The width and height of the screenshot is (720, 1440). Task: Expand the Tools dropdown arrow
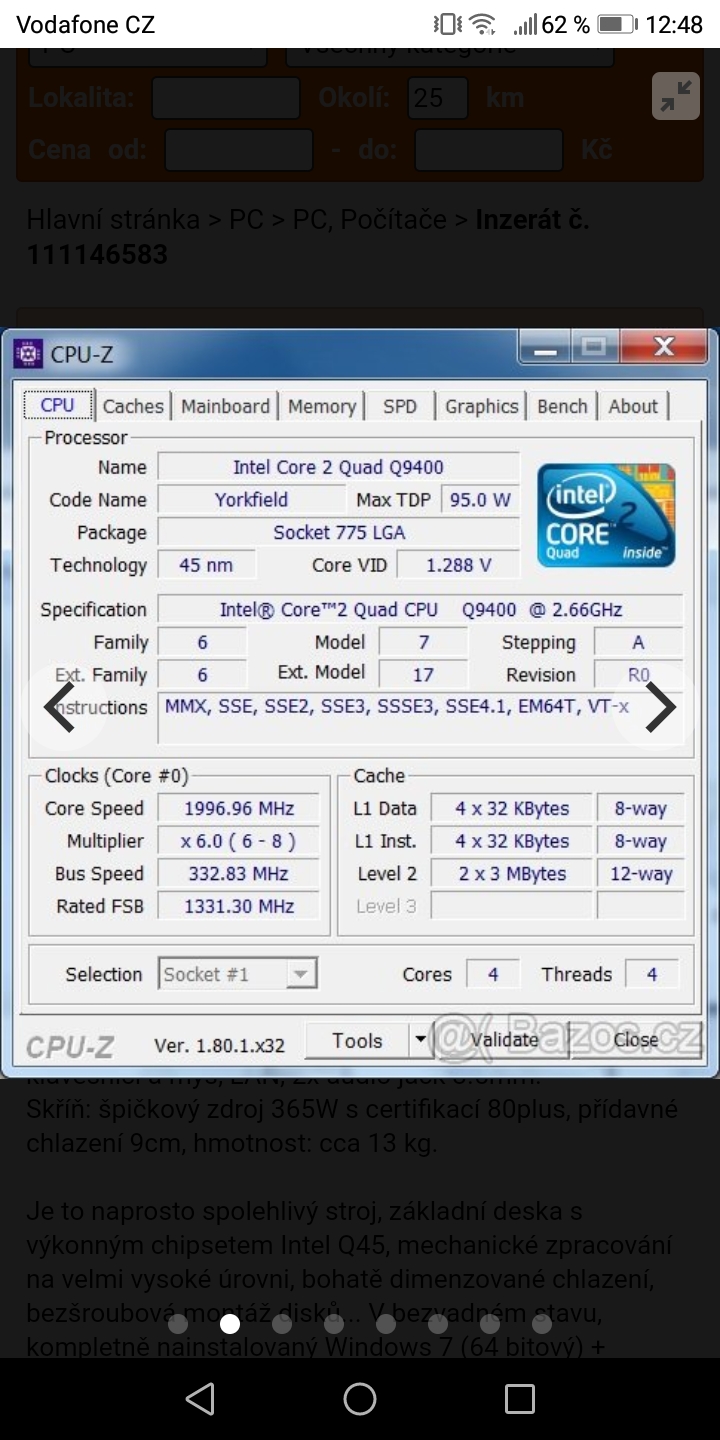coord(421,1041)
